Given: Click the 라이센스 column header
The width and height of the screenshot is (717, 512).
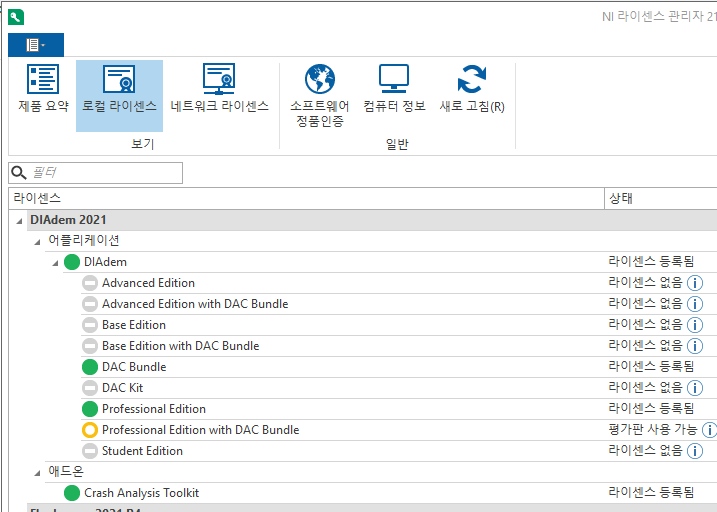Looking at the screenshot, I should click(306, 198).
